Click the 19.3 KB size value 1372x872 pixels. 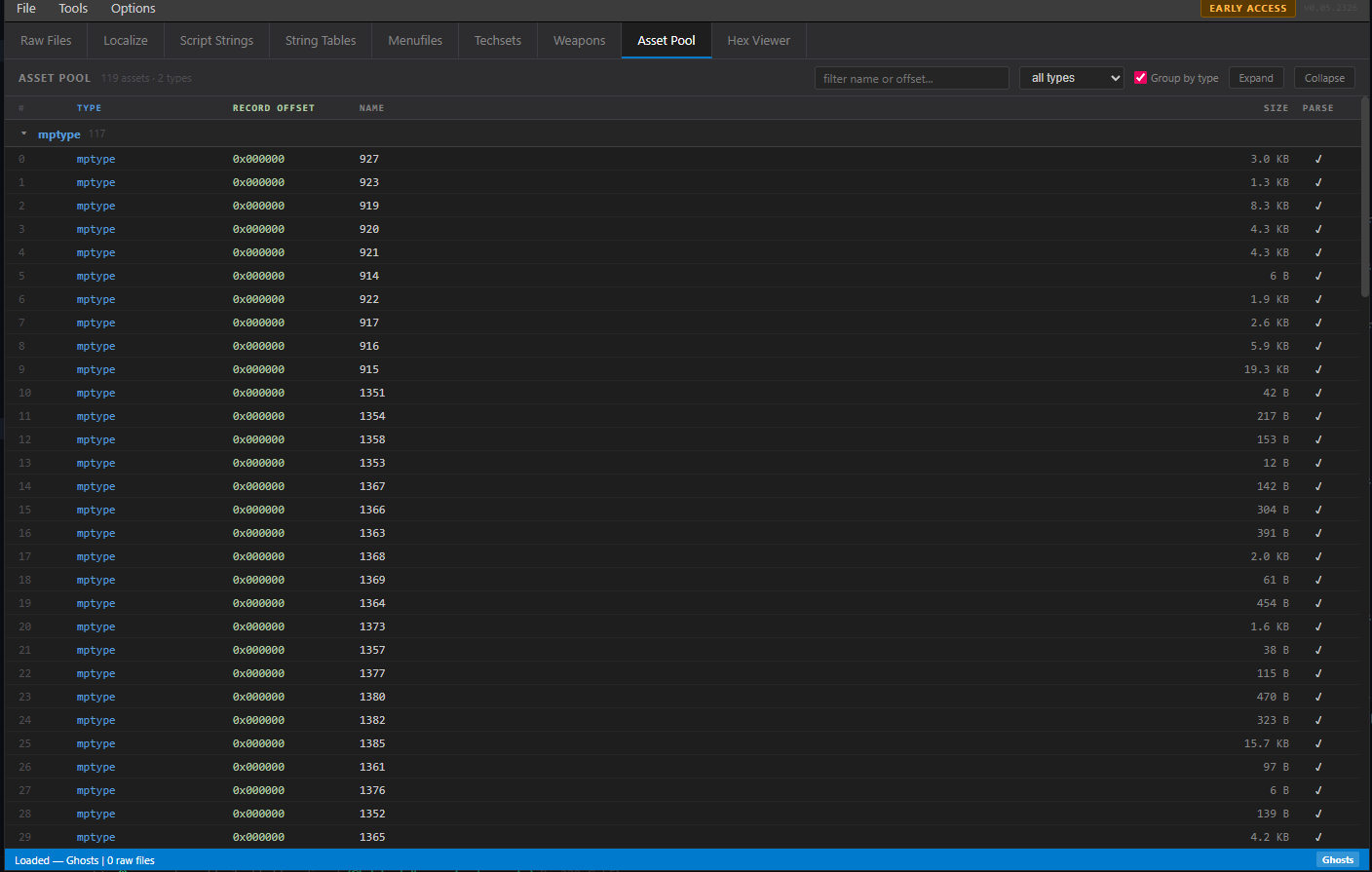tap(1266, 369)
